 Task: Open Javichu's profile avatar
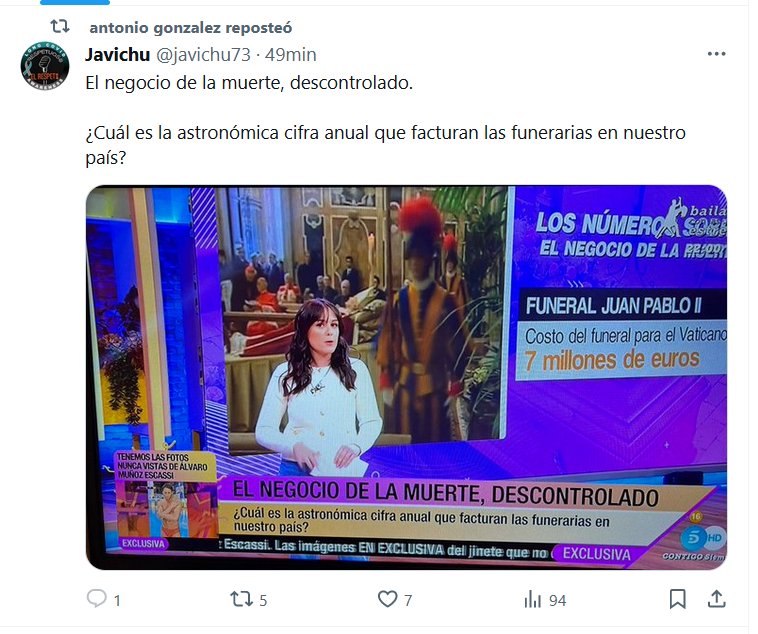pyautogui.click(x=44, y=65)
